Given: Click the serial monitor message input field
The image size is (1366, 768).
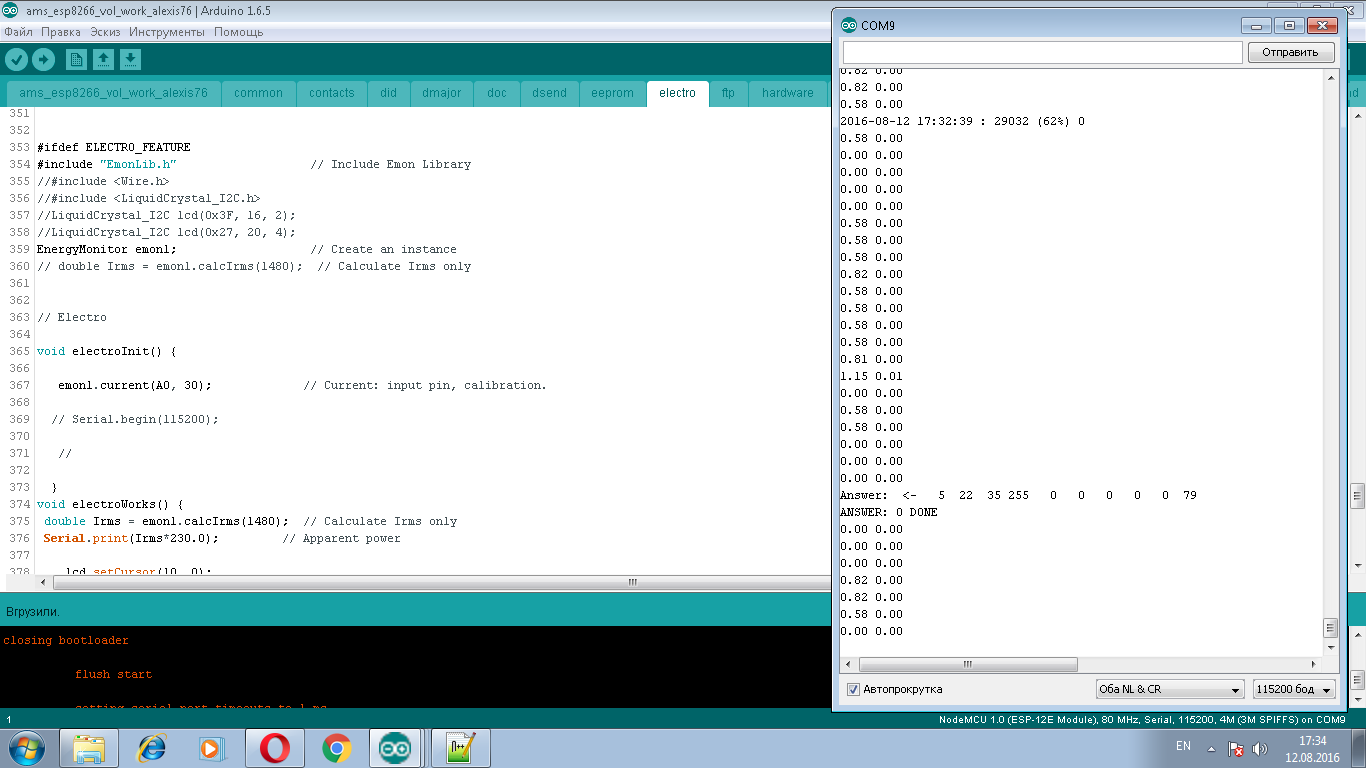Looking at the screenshot, I should click(x=1042, y=52).
